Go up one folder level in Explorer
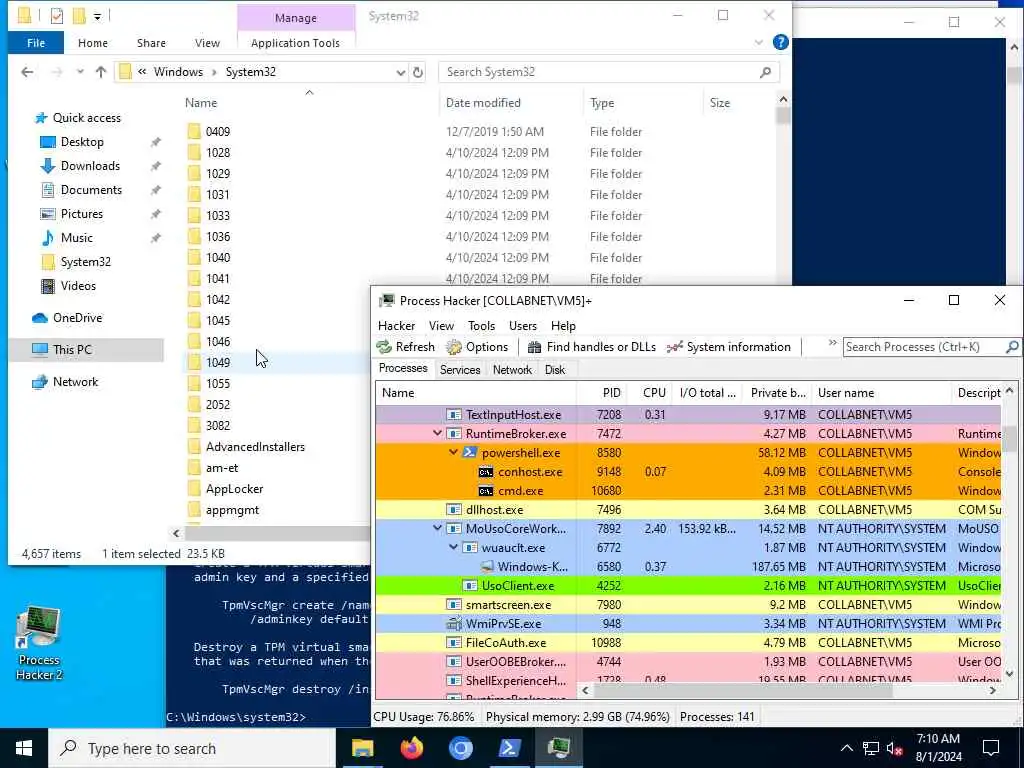1024x768 pixels. [x=101, y=72]
